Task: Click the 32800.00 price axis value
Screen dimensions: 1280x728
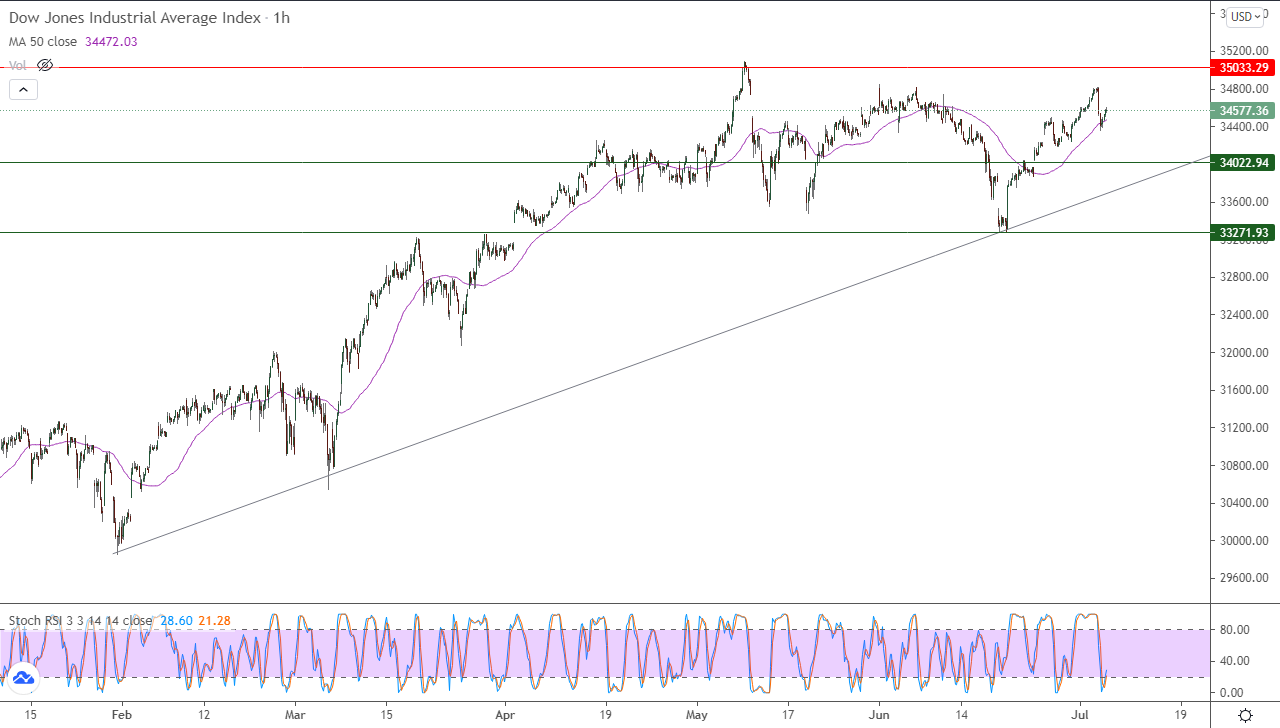Action: [1244, 277]
